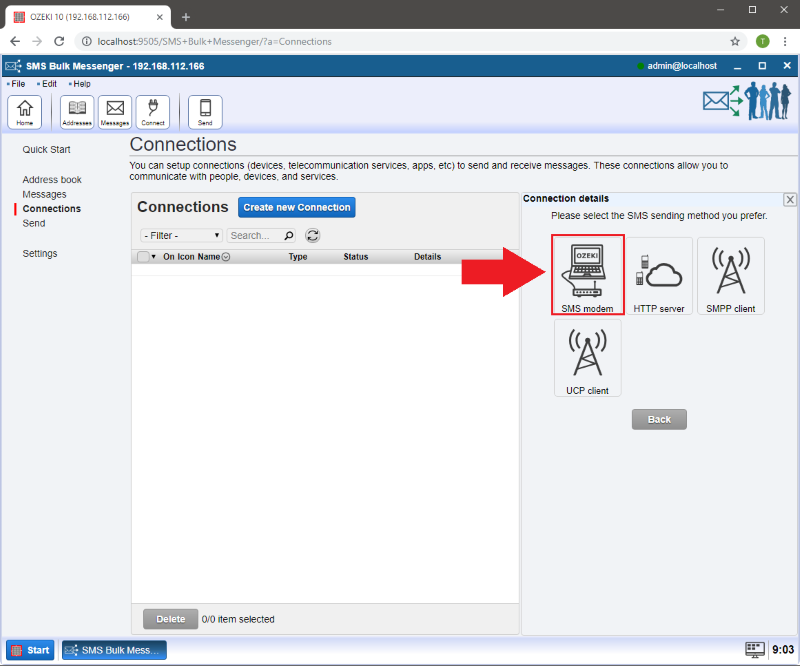Viewport: 800px width, 666px height.
Task: Open the Windows Start button
Action: (x=30, y=650)
